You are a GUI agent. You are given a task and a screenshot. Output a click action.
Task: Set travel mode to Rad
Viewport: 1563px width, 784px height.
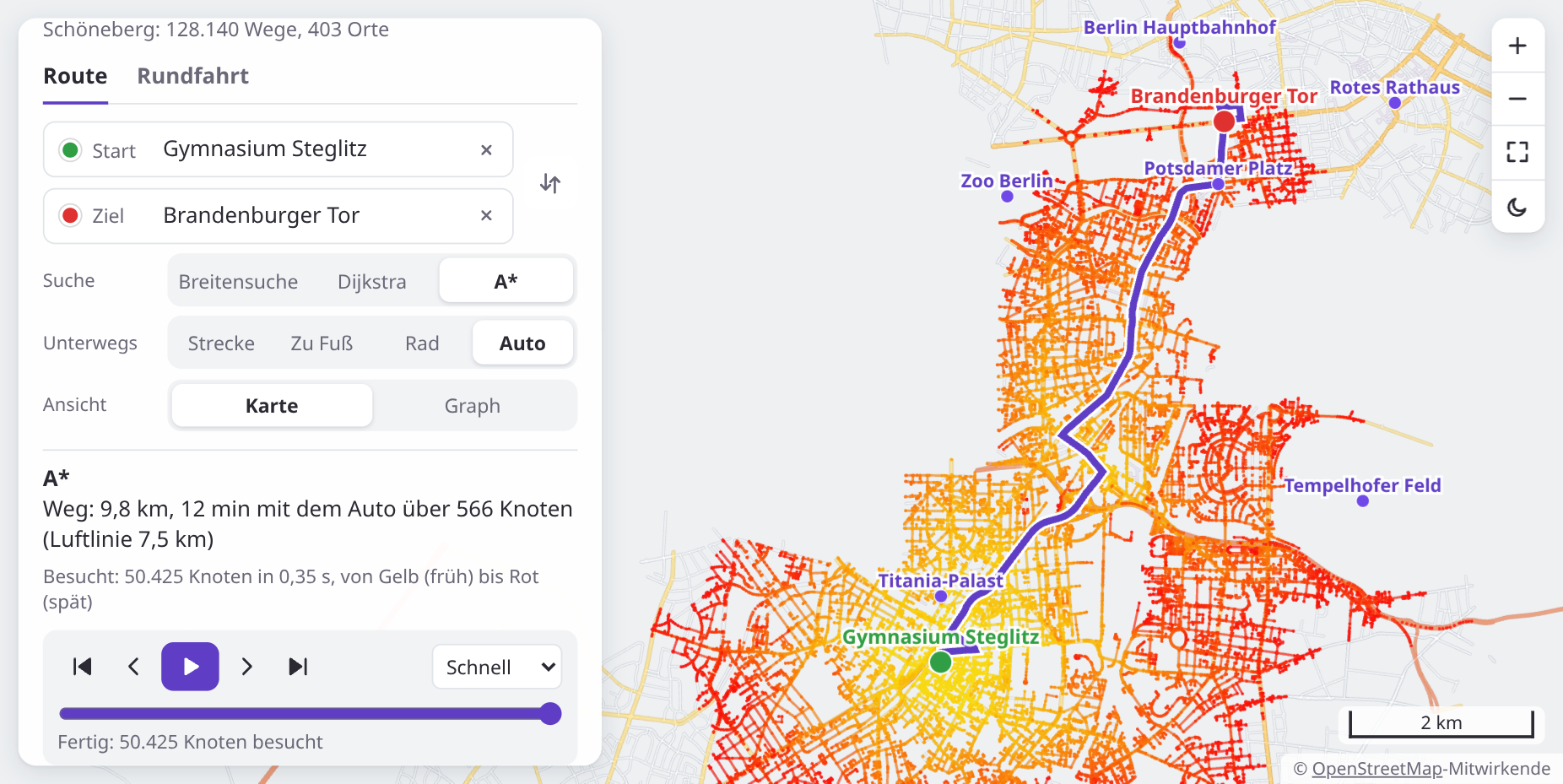click(x=422, y=343)
